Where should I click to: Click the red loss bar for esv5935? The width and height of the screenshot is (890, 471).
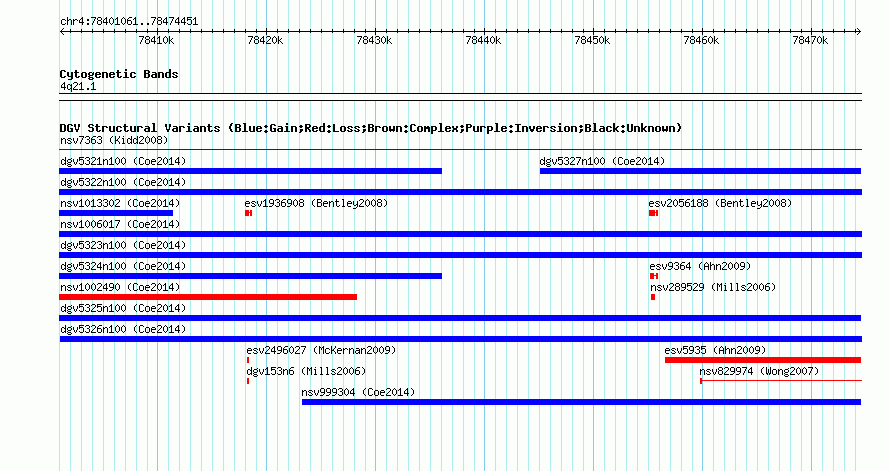click(x=763, y=360)
